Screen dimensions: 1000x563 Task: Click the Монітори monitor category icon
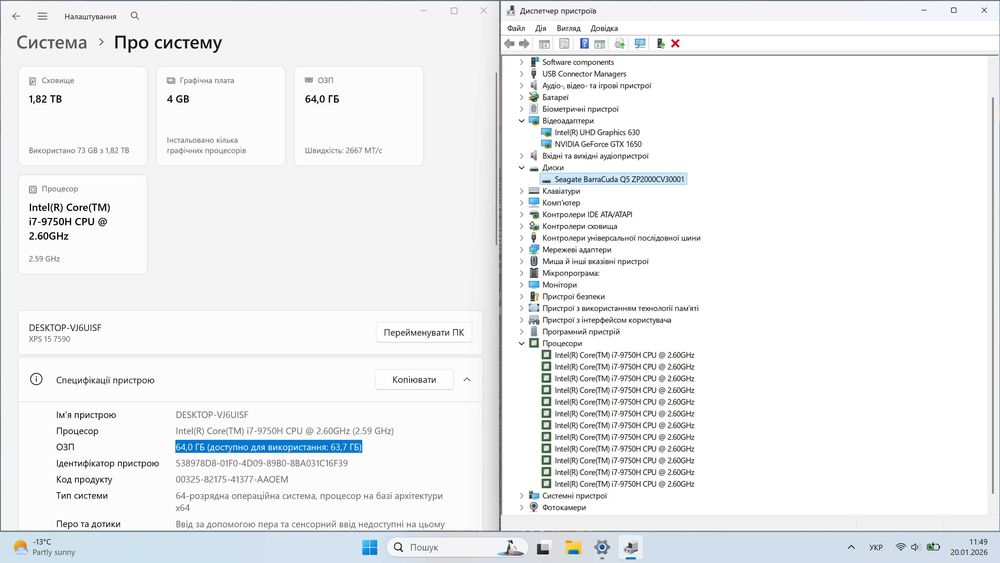pos(534,285)
